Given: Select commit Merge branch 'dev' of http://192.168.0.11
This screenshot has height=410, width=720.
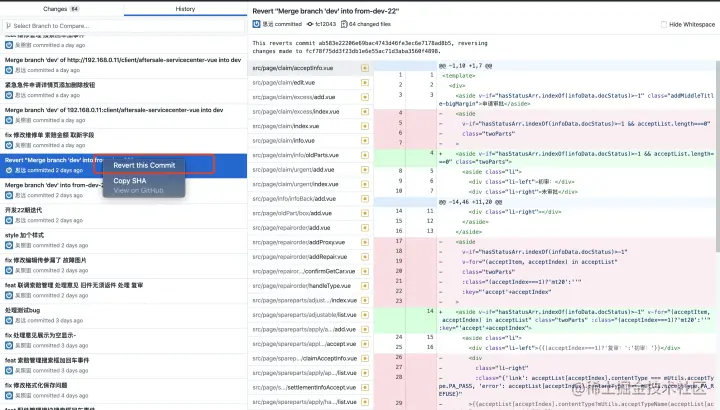Looking at the screenshot, I should coord(123,65).
